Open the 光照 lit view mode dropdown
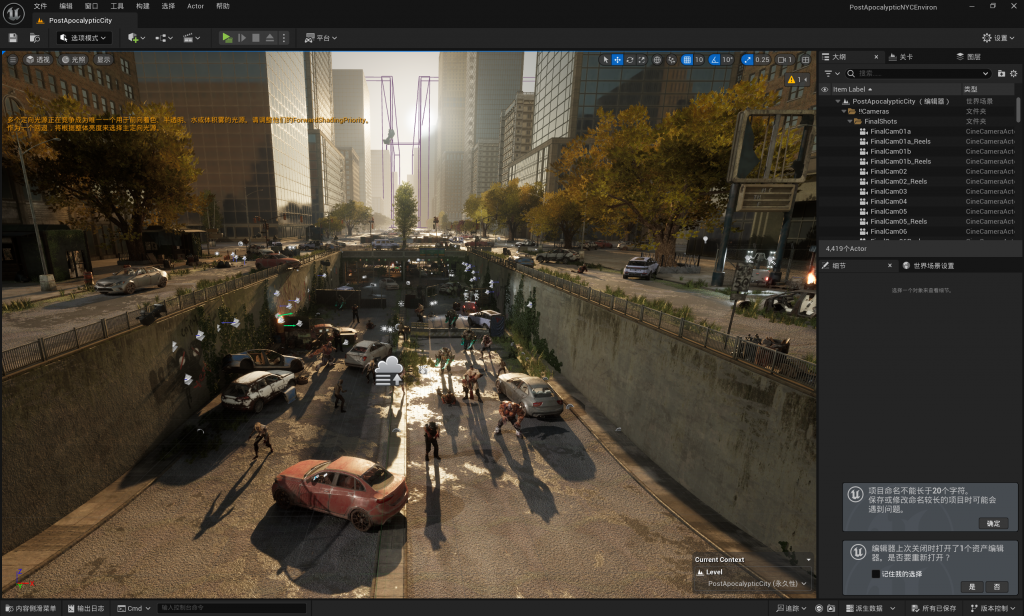The image size is (1024, 616). click(74, 59)
